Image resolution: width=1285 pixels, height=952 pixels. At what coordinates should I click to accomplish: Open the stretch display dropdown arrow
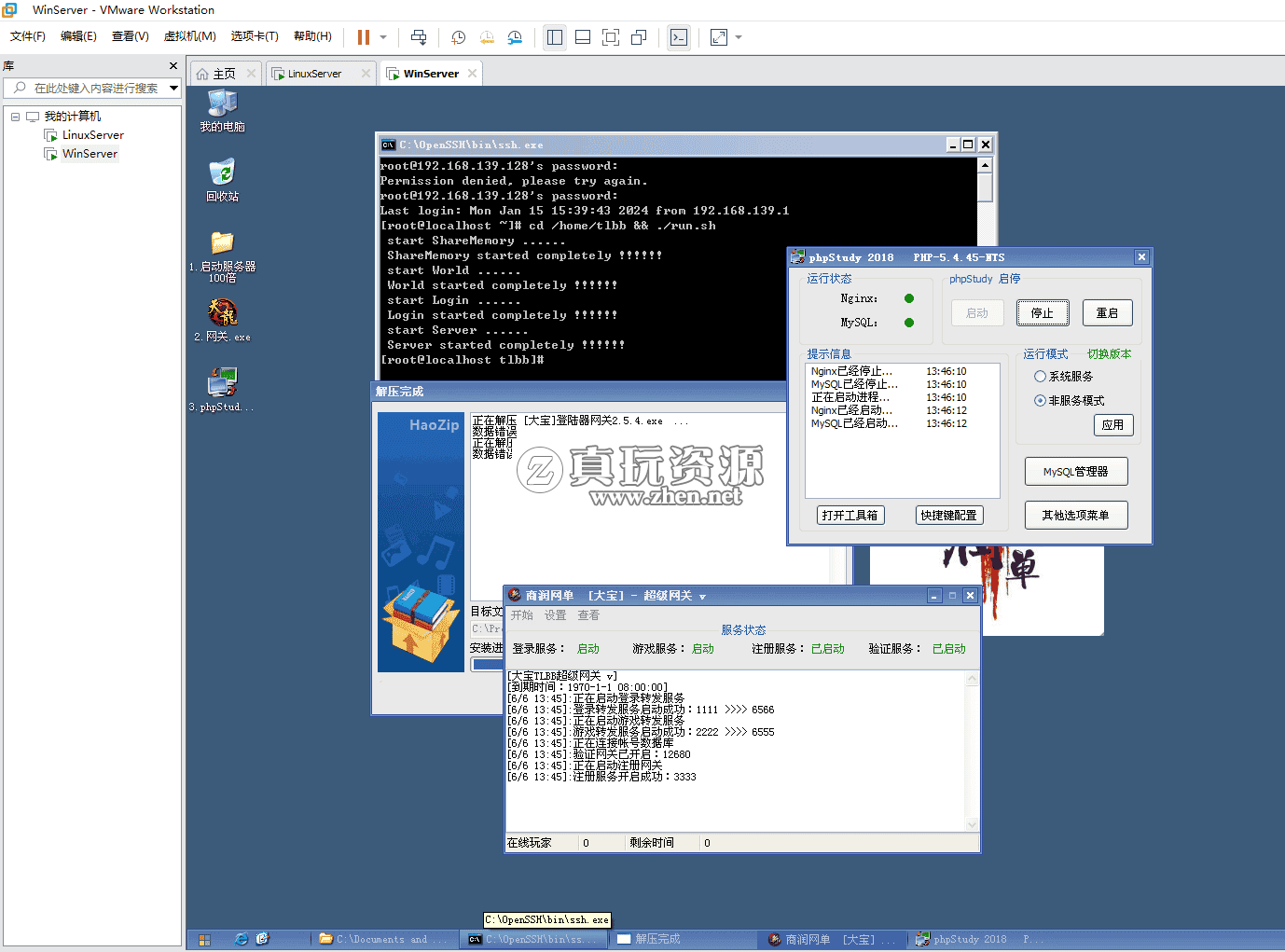click(x=739, y=37)
